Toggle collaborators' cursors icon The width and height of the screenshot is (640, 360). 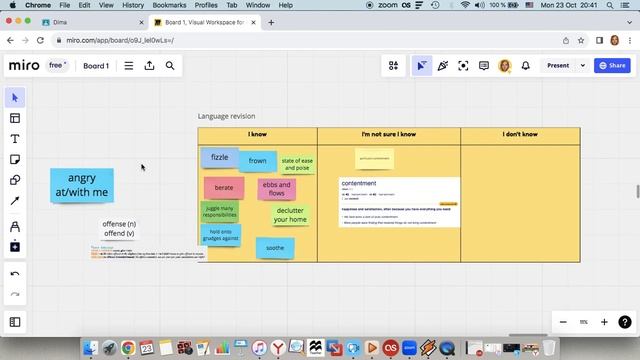[x=422, y=66]
